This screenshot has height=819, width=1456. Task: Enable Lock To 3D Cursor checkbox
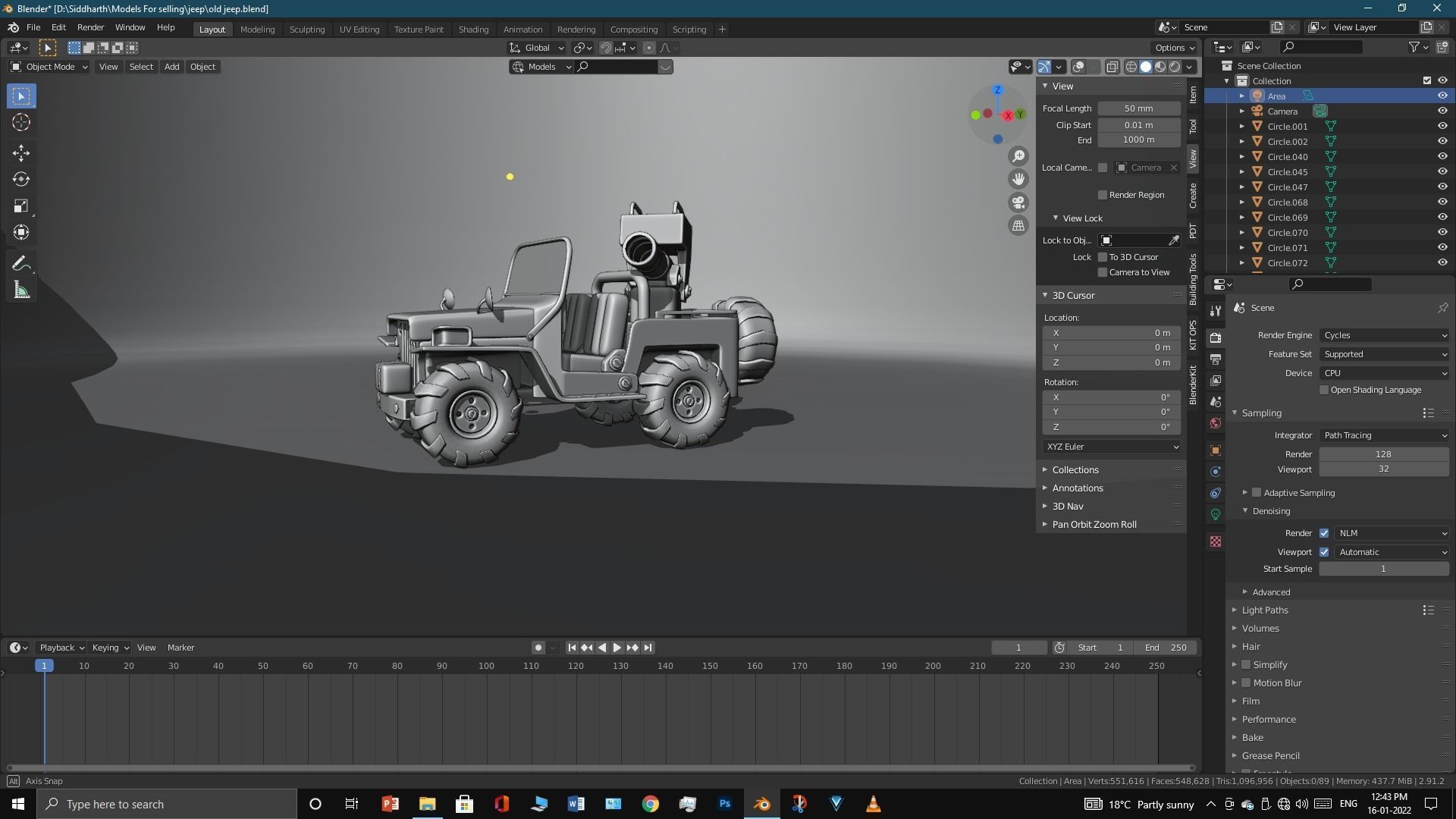coord(1103,257)
